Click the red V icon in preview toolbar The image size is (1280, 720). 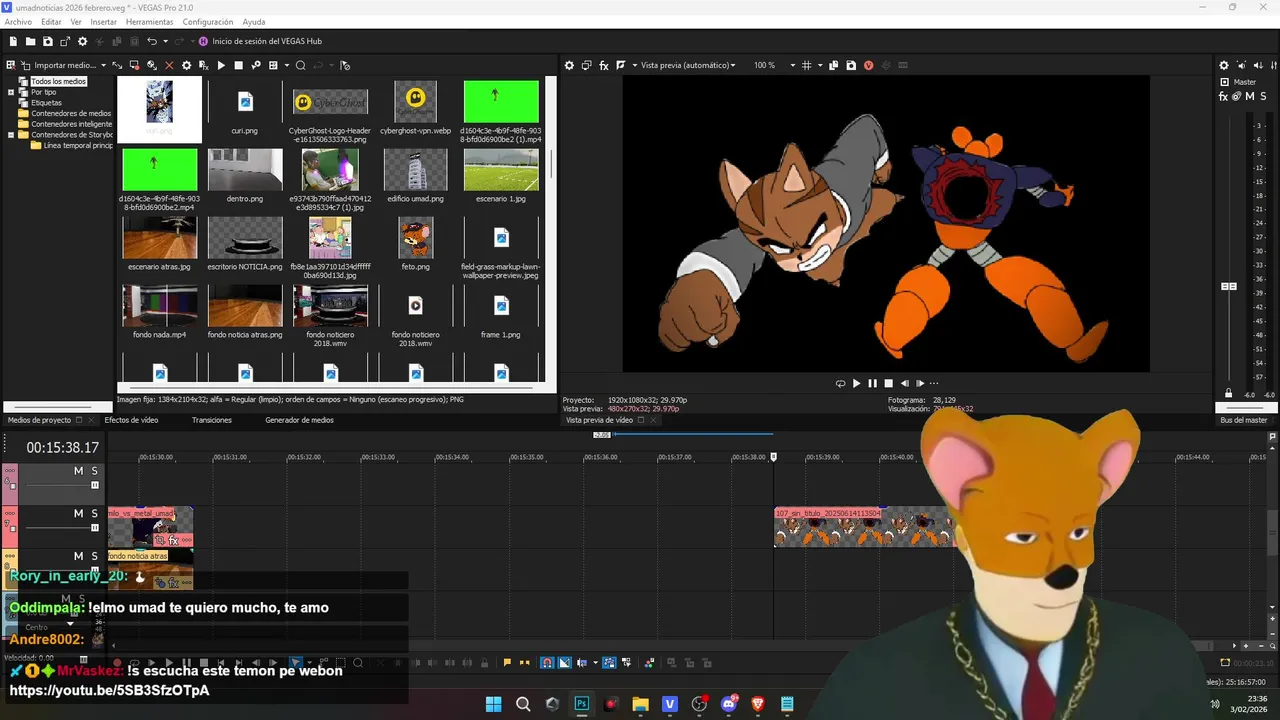click(868, 65)
